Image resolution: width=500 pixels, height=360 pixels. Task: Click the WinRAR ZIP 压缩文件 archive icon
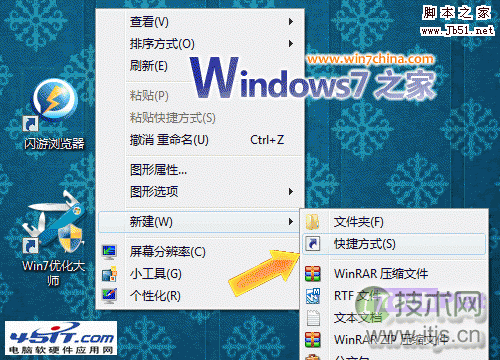(313, 339)
